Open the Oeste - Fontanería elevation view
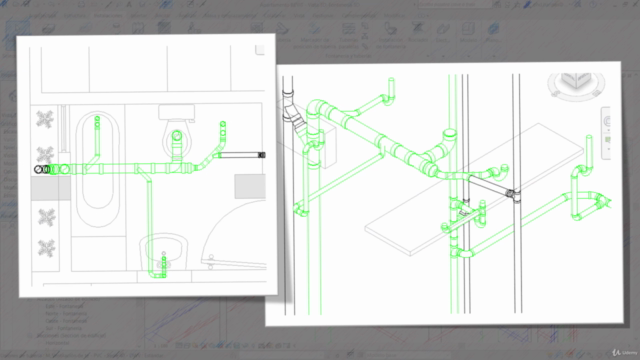The height and width of the screenshot is (360, 640). coord(66,321)
